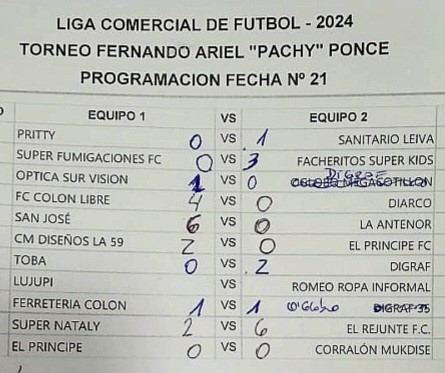Select the SANITARIO LEIVA team entry
The image size is (445, 373).
coord(386,139)
